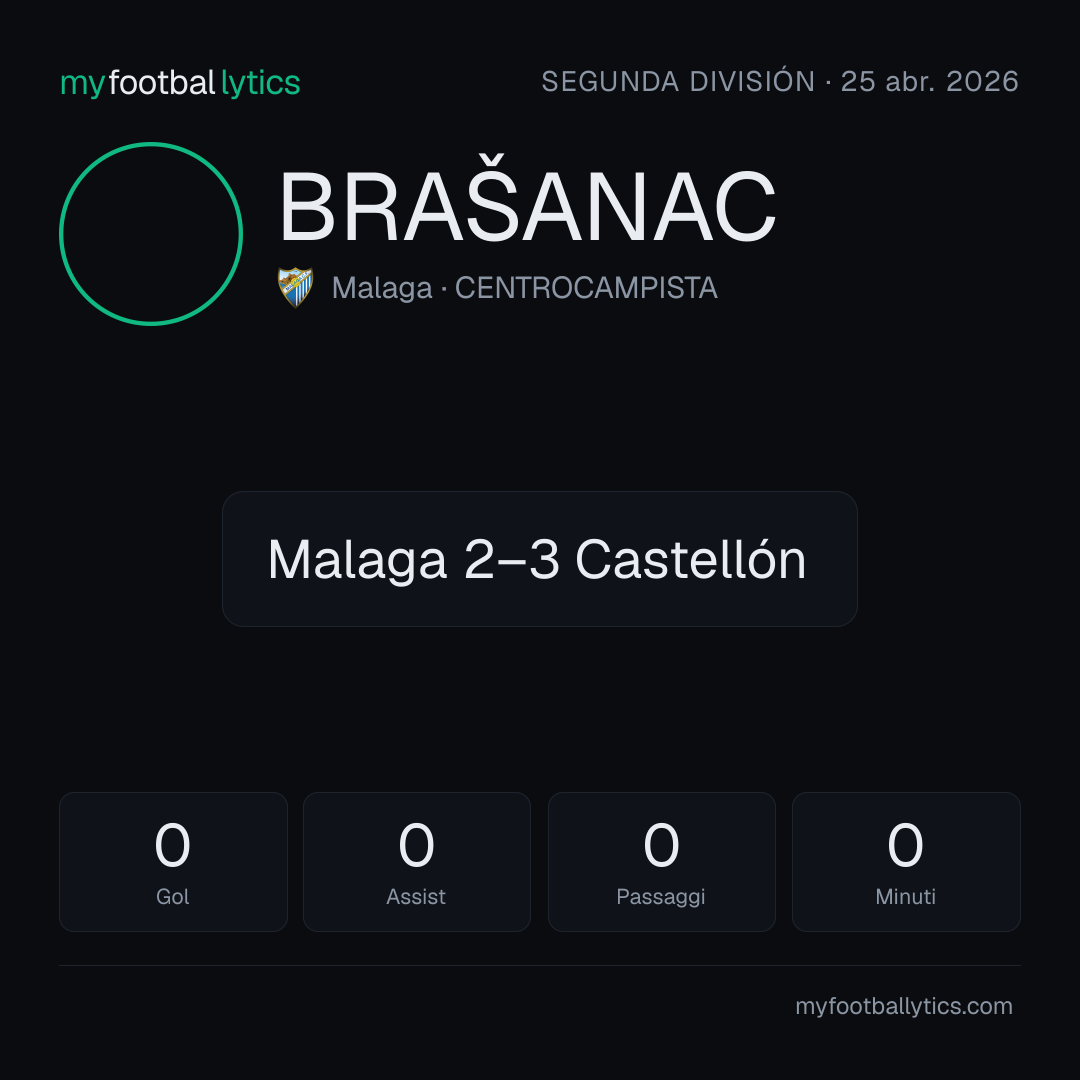Click the Malaga team name beside crest

coord(382,289)
